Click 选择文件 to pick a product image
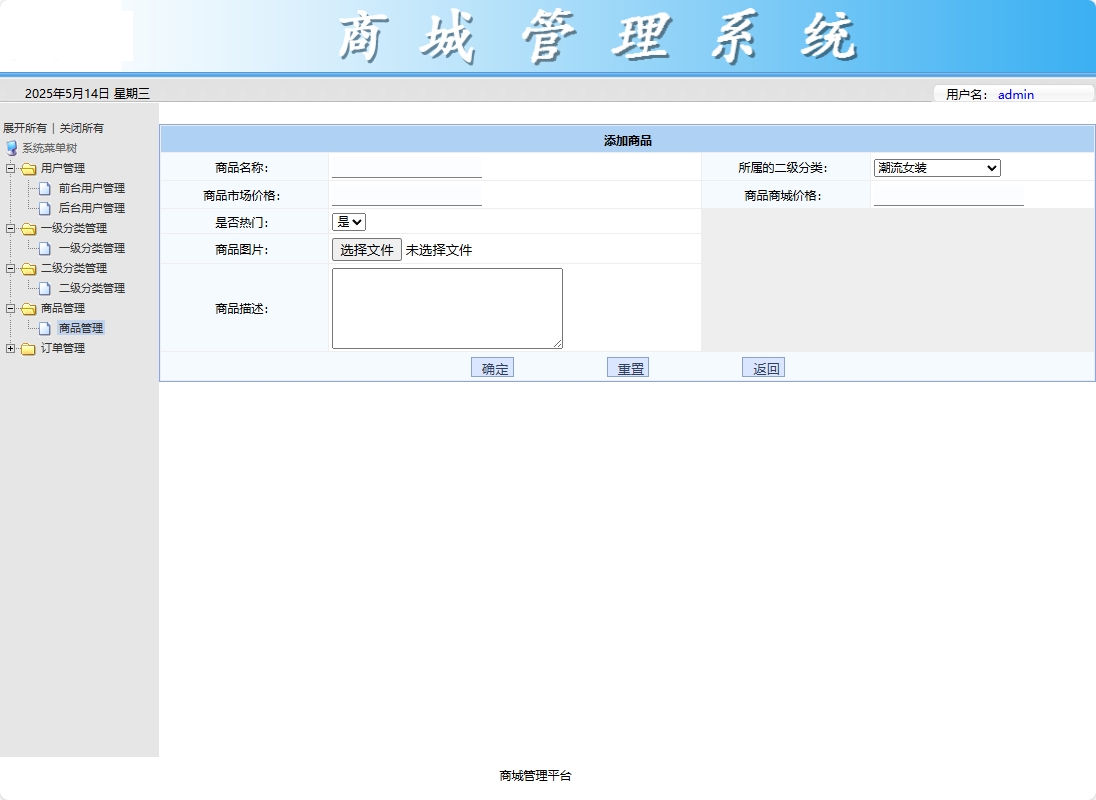Viewport: 1096px width, 800px height. coord(366,249)
